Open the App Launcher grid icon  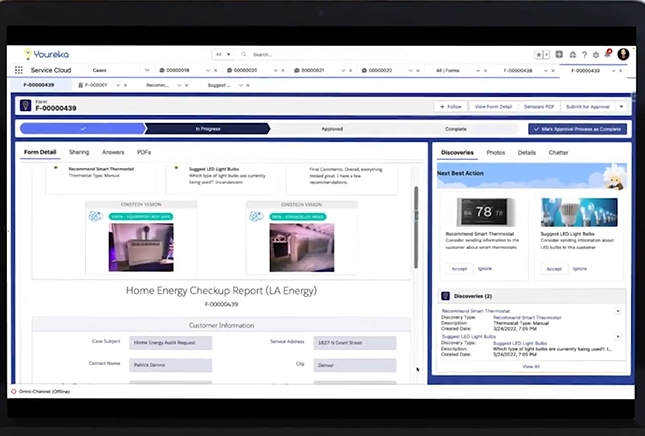[19, 70]
